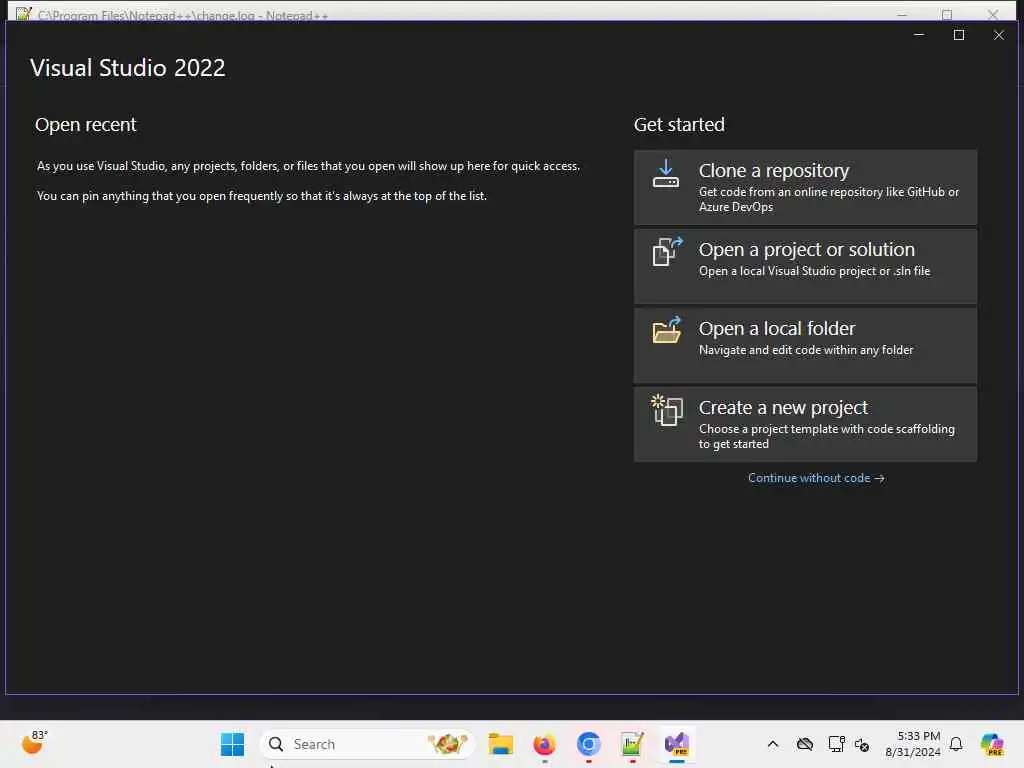Click the Open a local folder icon
1024x768 pixels.
pos(667,330)
